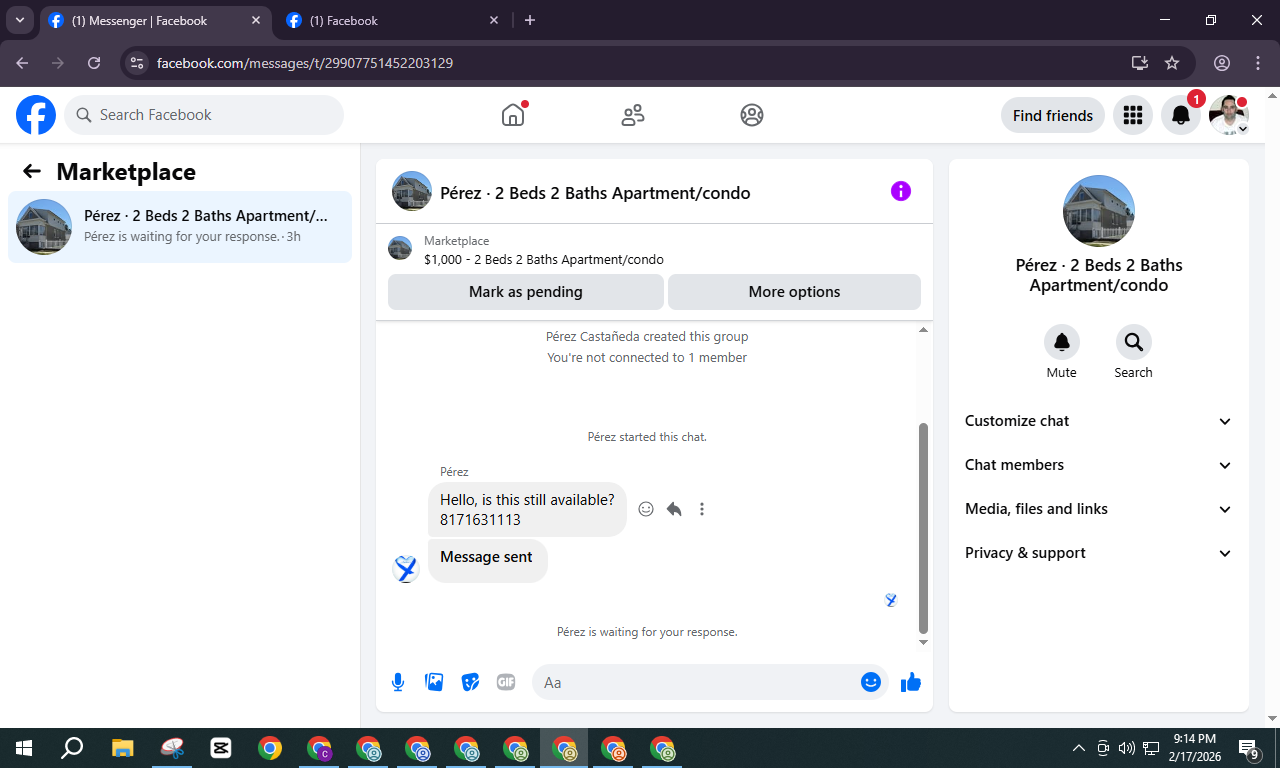Screen dimensions: 1280x768
Task: Reload the page in browser
Action: (94, 63)
